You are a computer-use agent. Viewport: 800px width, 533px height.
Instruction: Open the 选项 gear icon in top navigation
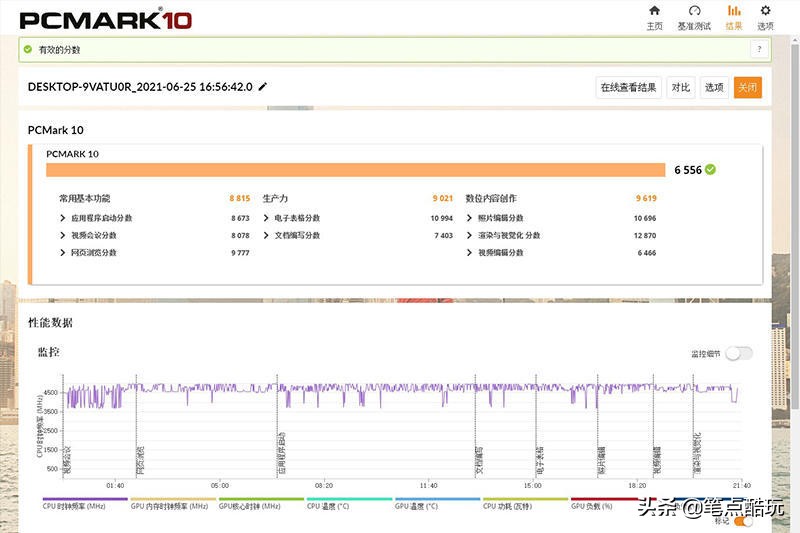pos(765,18)
